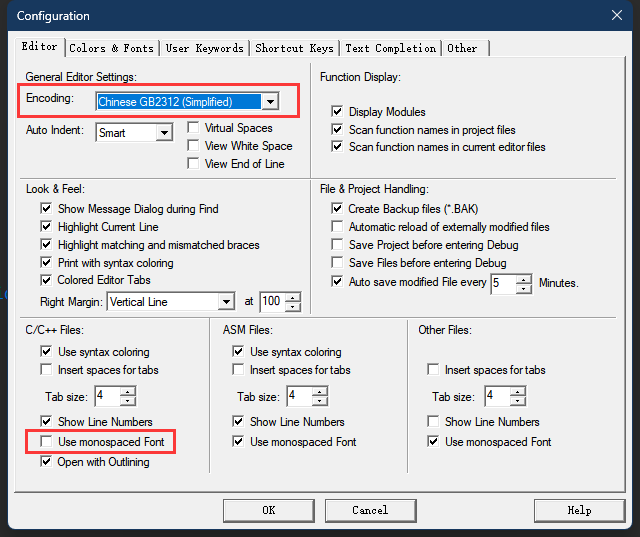Decrease auto save minutes with down arrow
The image size is (640, 537).
[524, 289]
